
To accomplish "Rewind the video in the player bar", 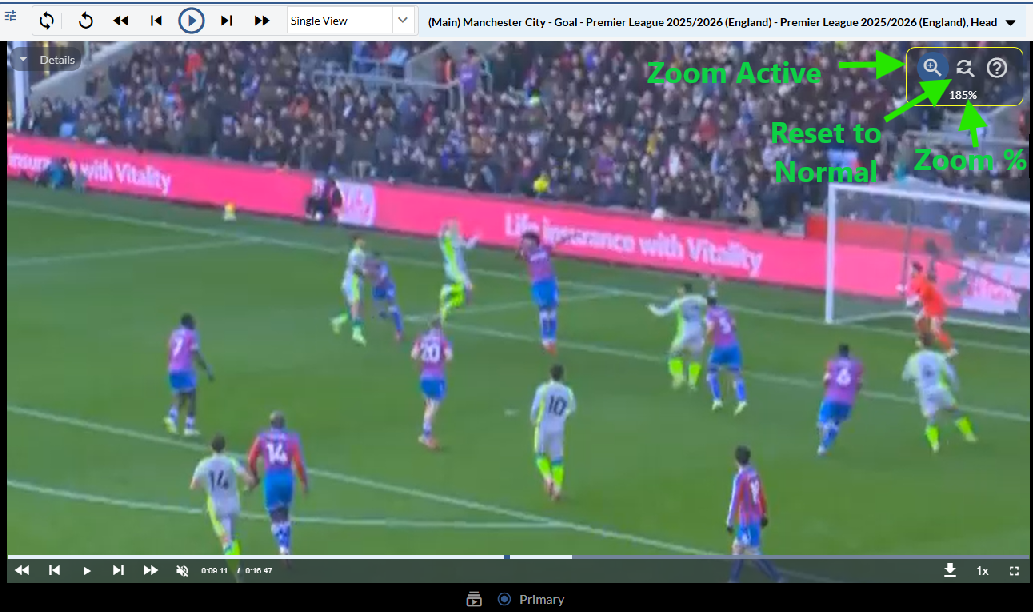I will pyautogui.click(x=22, y=570).
